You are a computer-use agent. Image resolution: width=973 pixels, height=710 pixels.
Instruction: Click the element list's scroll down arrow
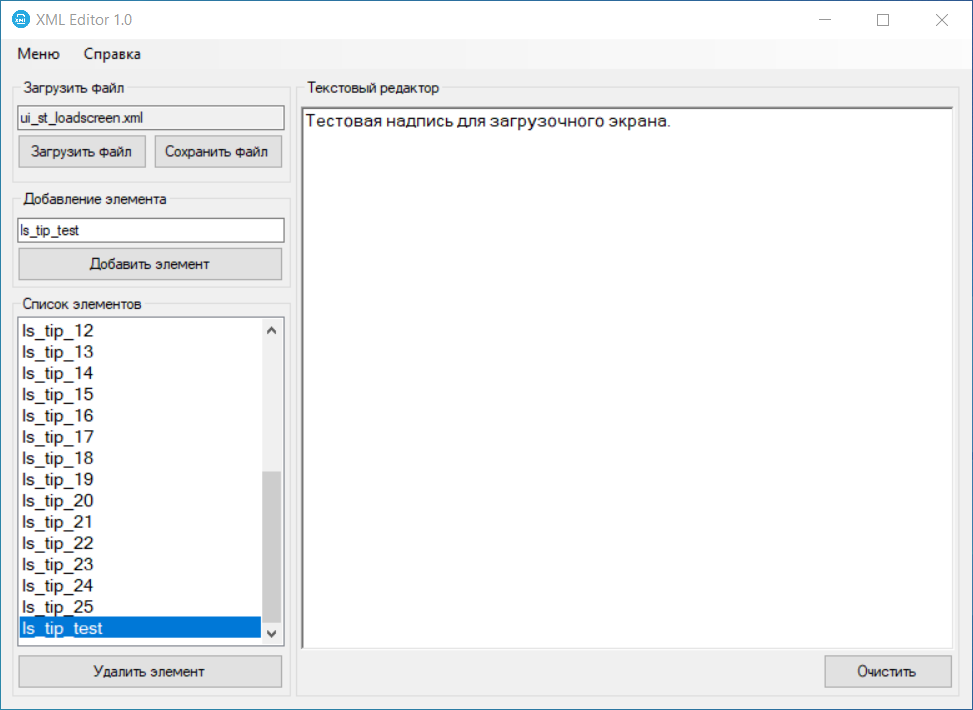coord(271,634)
